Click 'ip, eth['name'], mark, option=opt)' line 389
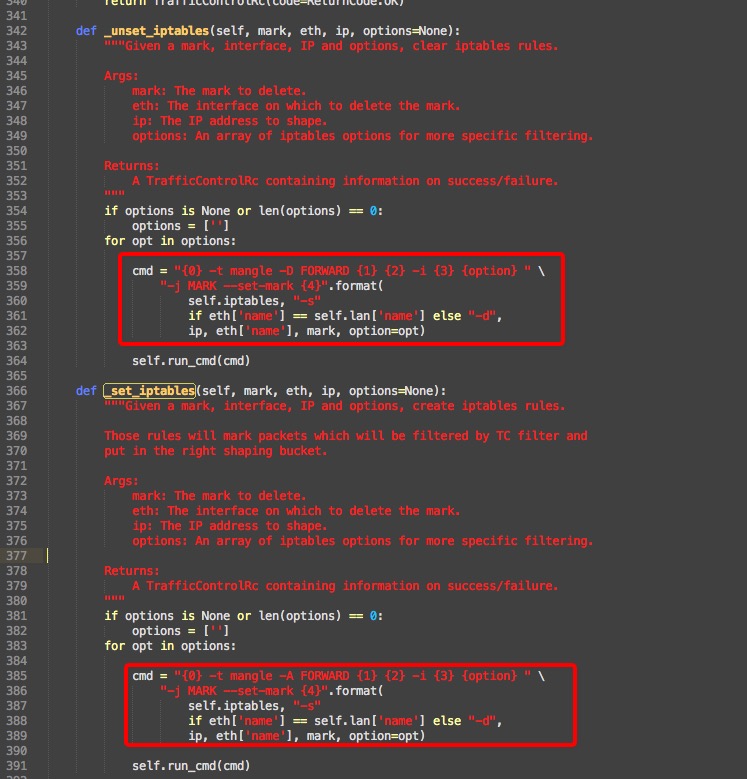 click(x=306, y=736)
